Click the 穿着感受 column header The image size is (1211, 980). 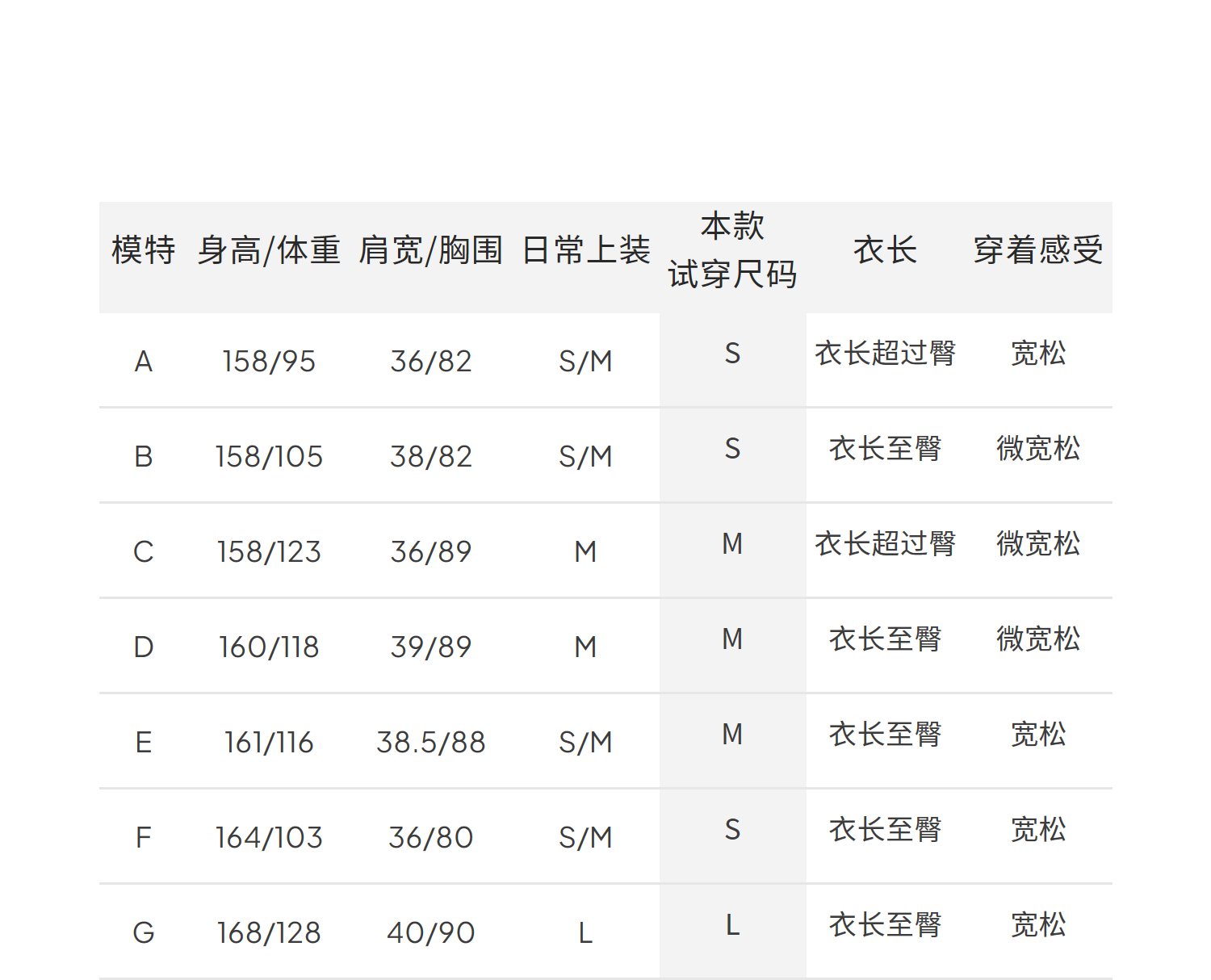click(1037, 250)
